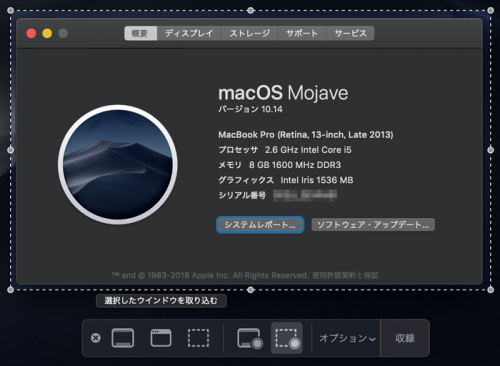The height and width of the screenshot is (366, 500).
Task: Go to the サポート tab
Action: [302, 33]
